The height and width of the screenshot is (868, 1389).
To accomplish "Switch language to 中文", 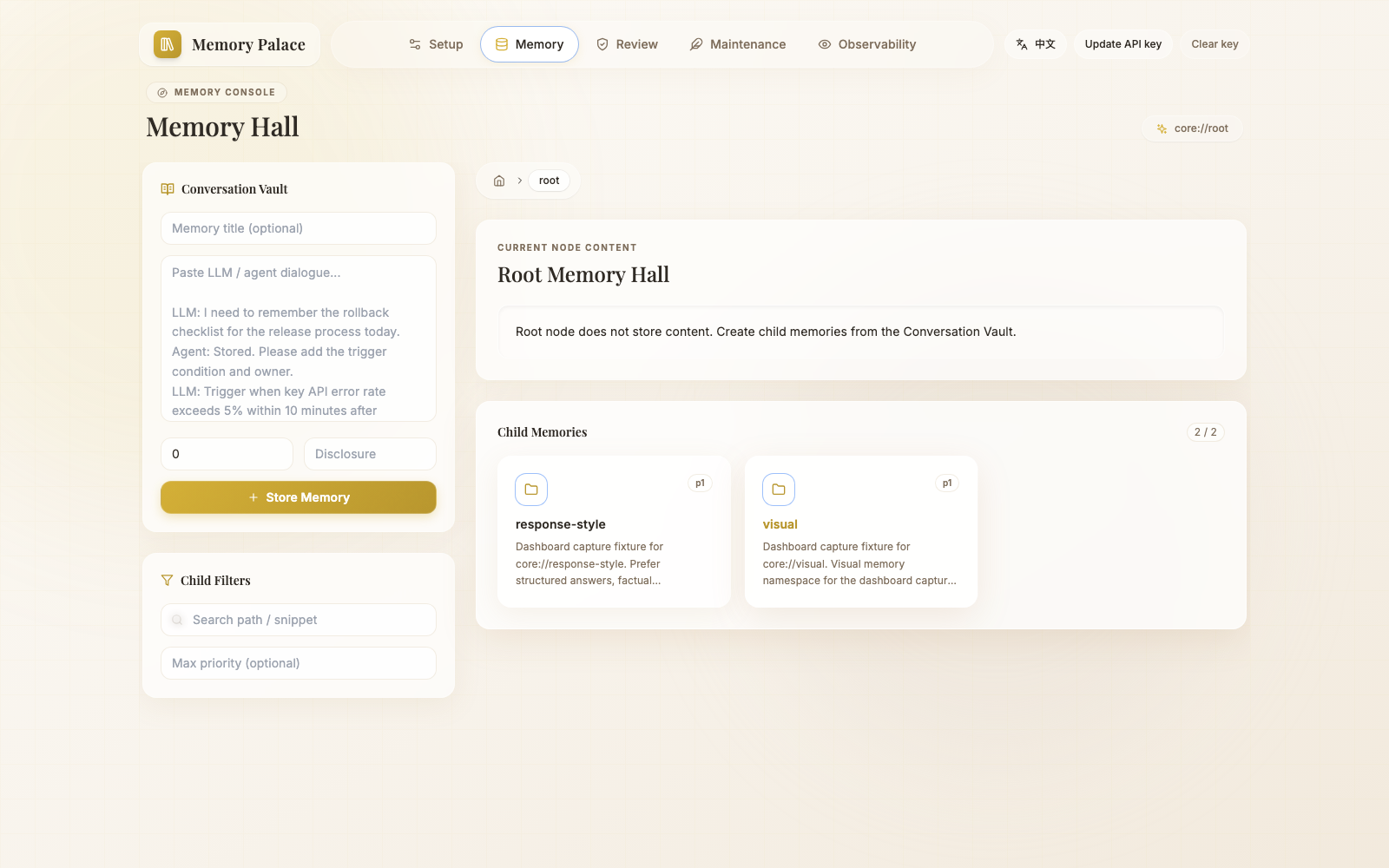I will coord(1036,44).
